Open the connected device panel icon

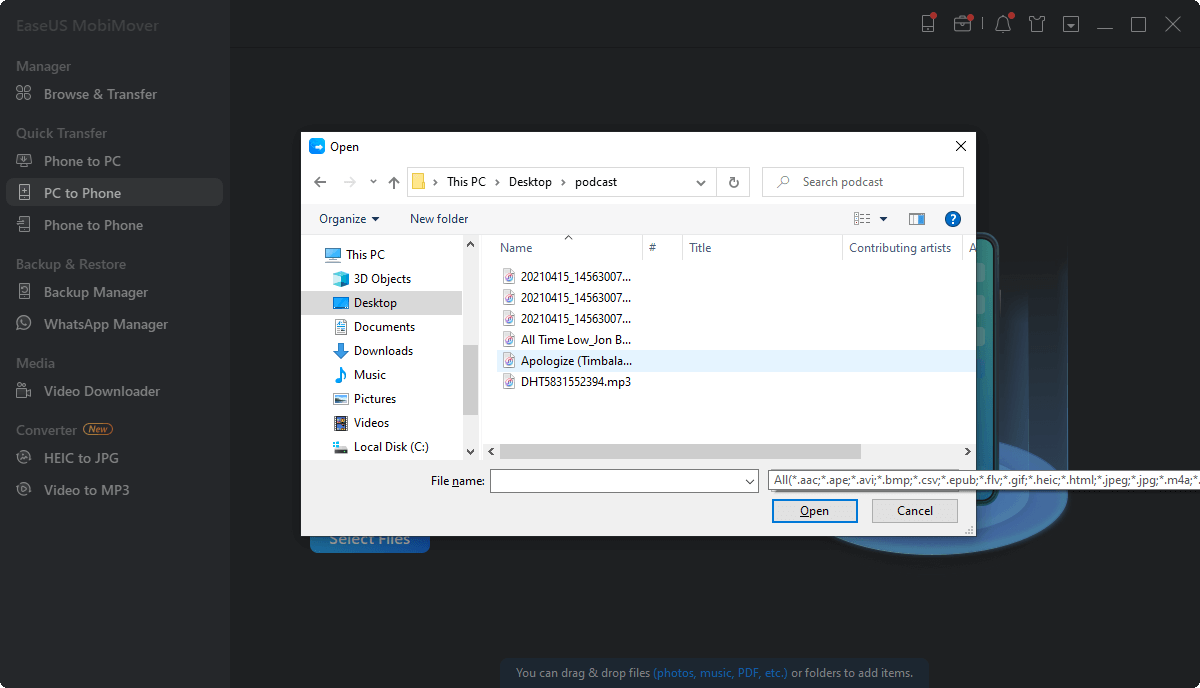[928, 23]
